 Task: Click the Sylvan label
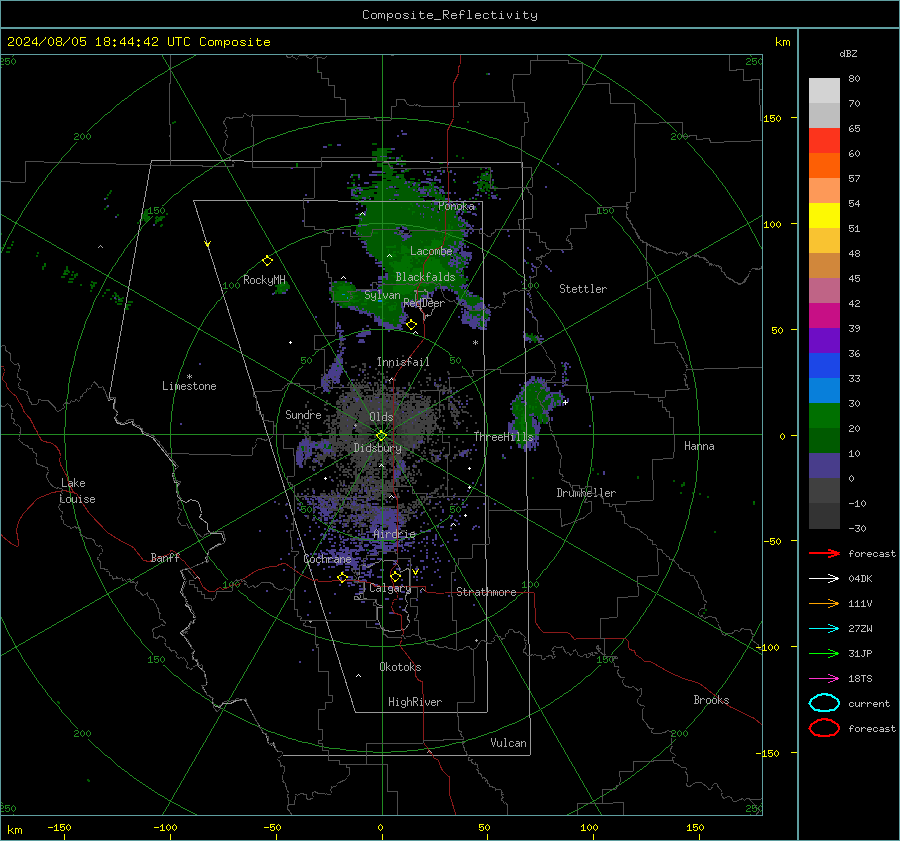[382, 295]
